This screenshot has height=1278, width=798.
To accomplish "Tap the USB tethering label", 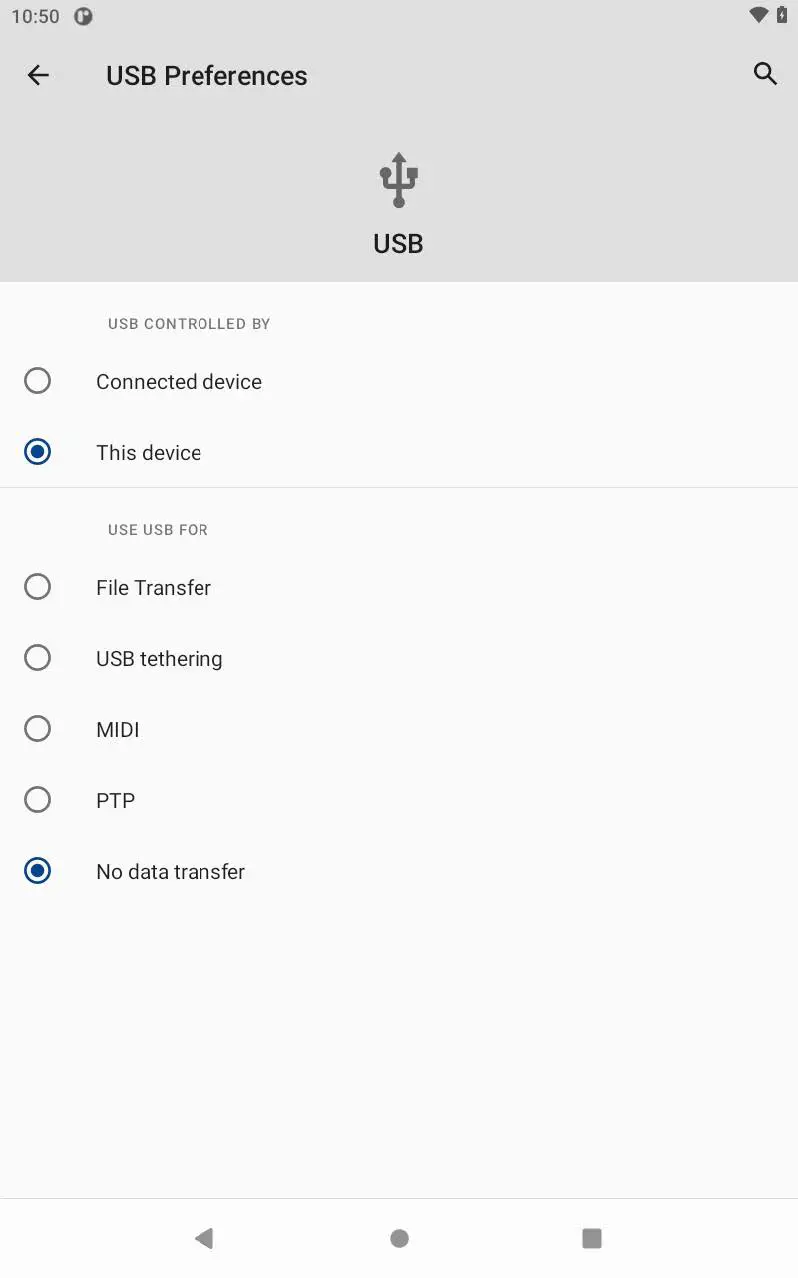I will 159,659.
